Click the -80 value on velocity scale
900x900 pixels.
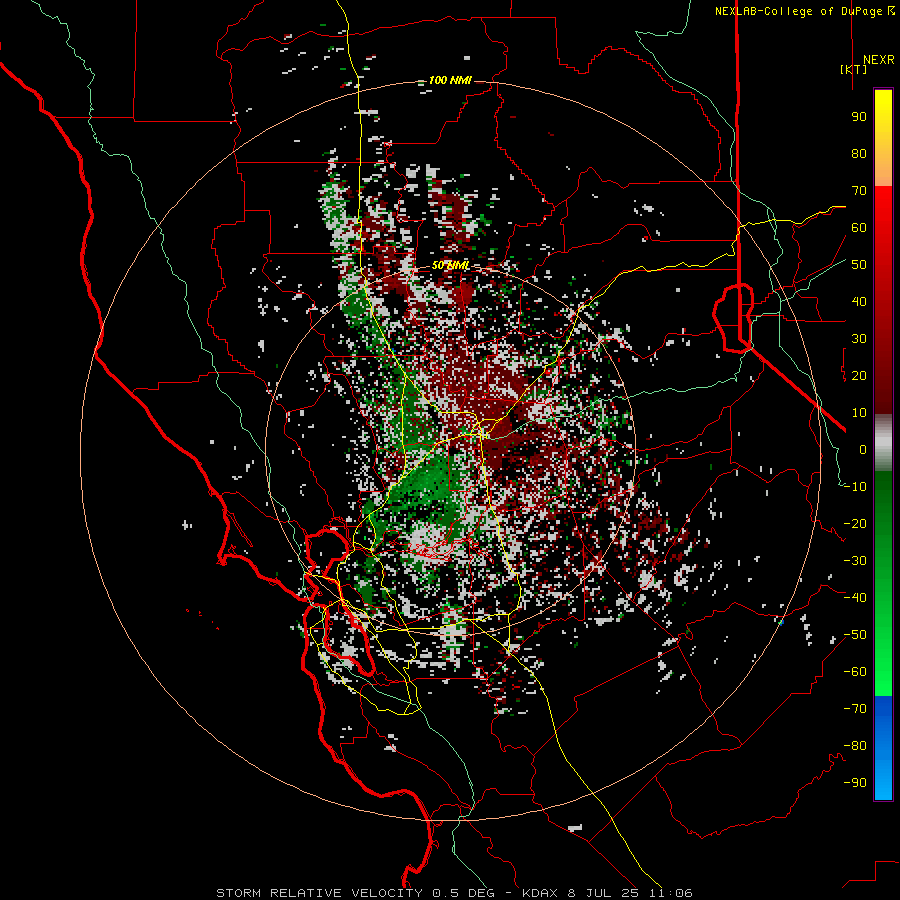pos(855,746)
